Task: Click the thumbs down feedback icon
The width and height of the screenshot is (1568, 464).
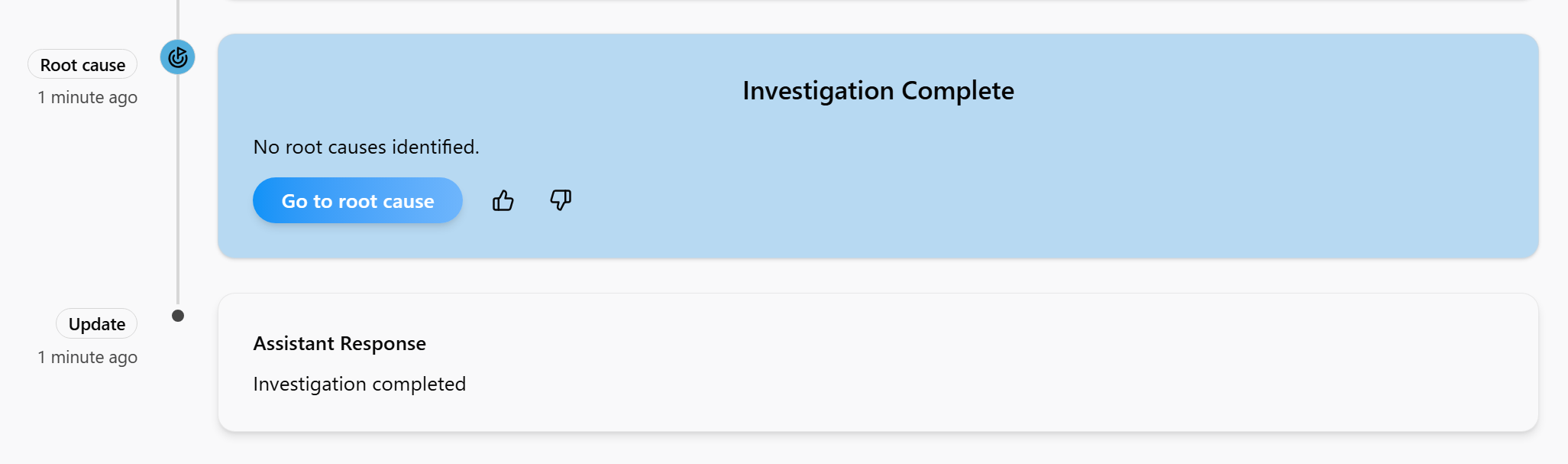Action: click(x=561, y=200)
